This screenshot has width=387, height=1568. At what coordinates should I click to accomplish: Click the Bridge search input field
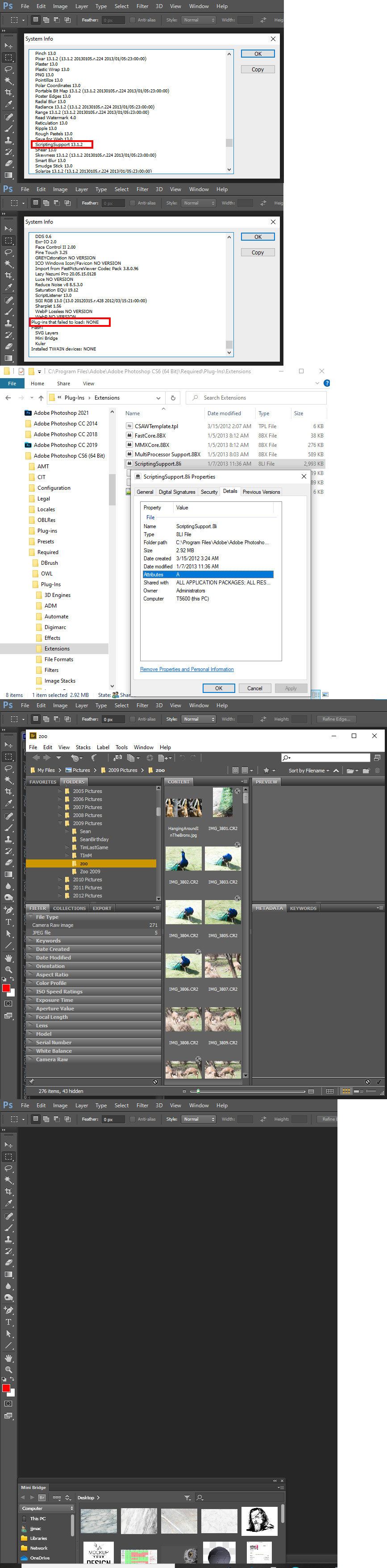coord(325,758)
